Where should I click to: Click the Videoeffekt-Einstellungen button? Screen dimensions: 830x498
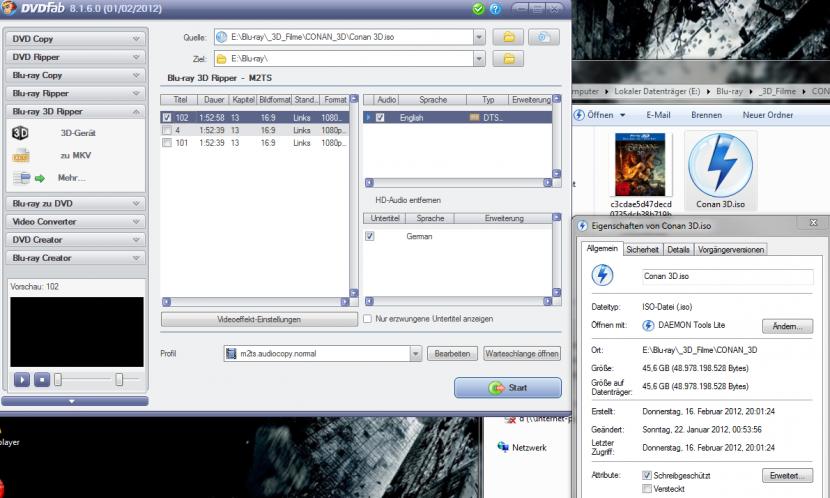[258, 319]
